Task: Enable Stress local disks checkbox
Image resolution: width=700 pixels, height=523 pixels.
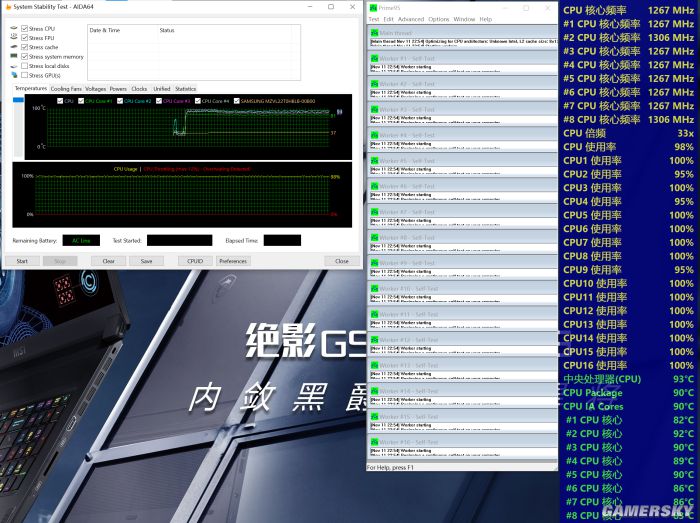Action: tap(25, 66)
